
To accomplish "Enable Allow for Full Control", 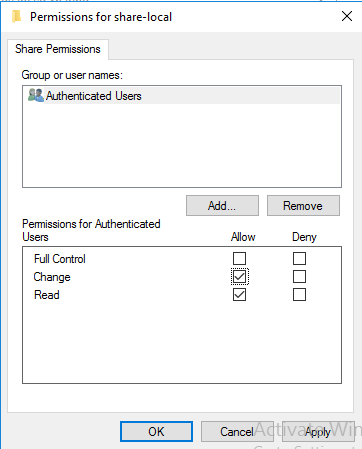I will tap(239, 258).
